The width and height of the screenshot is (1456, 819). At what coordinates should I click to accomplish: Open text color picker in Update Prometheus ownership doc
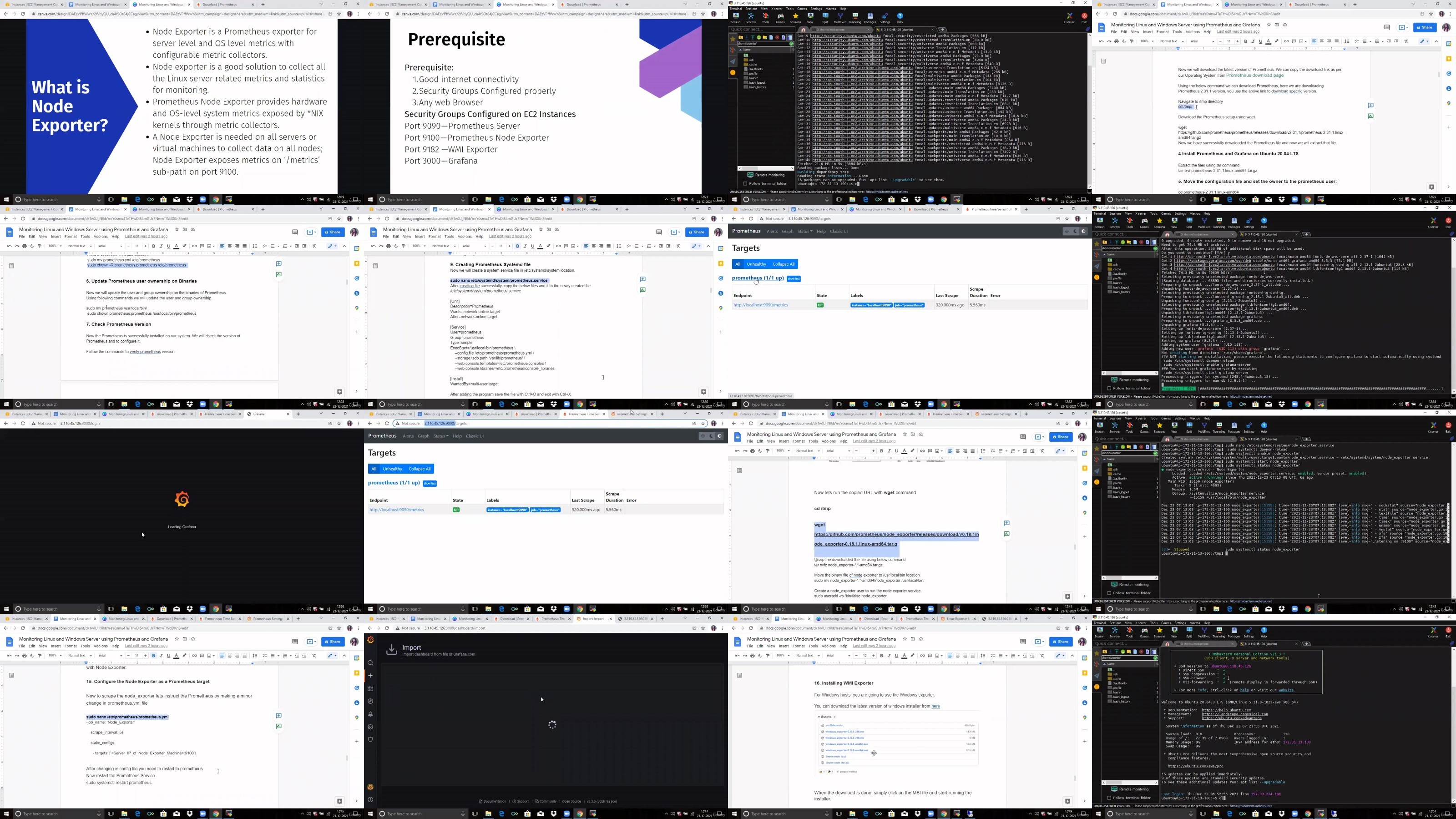[x=177, y=246]
